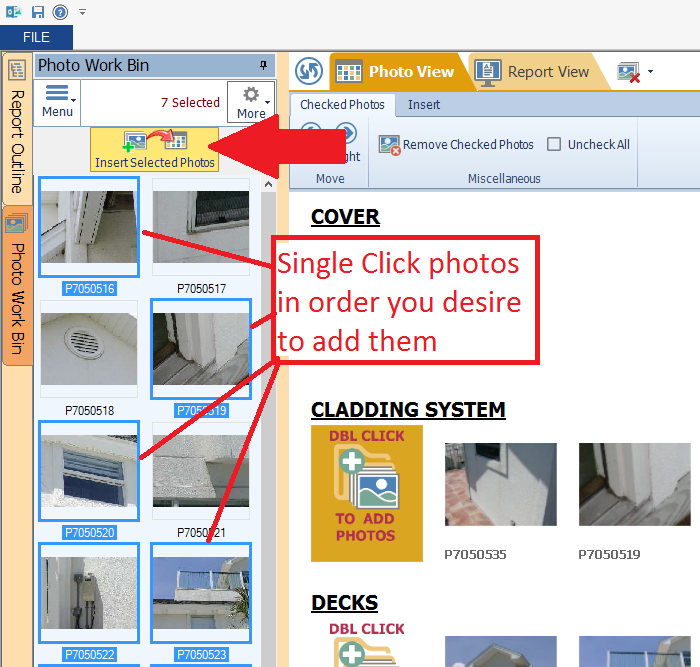Click DBL CLICK TO ADD PHOTOS tile in Cladding System
700x667 pixels.
tap(367, 493)
